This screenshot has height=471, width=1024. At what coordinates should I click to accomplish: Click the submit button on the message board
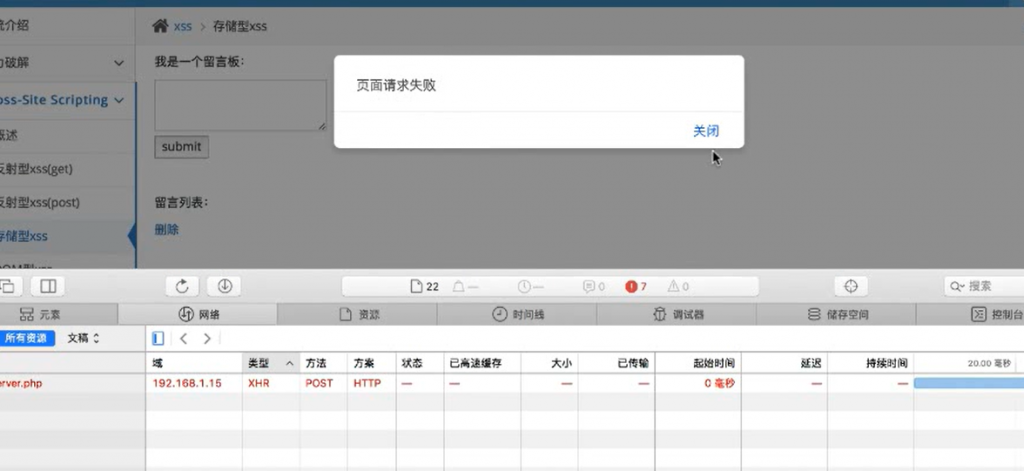(182, 147)
